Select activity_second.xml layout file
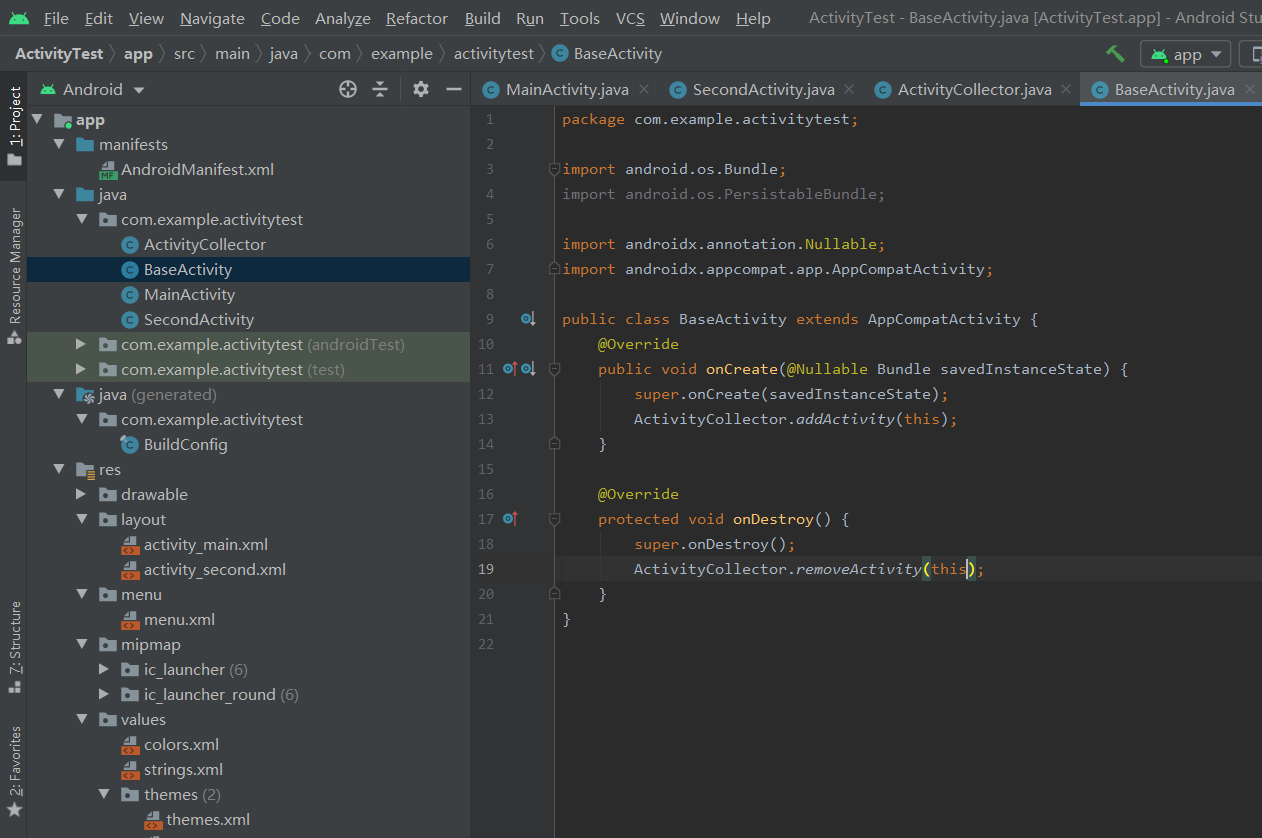Screen dimensions: 1262x838 pos(215,570)
